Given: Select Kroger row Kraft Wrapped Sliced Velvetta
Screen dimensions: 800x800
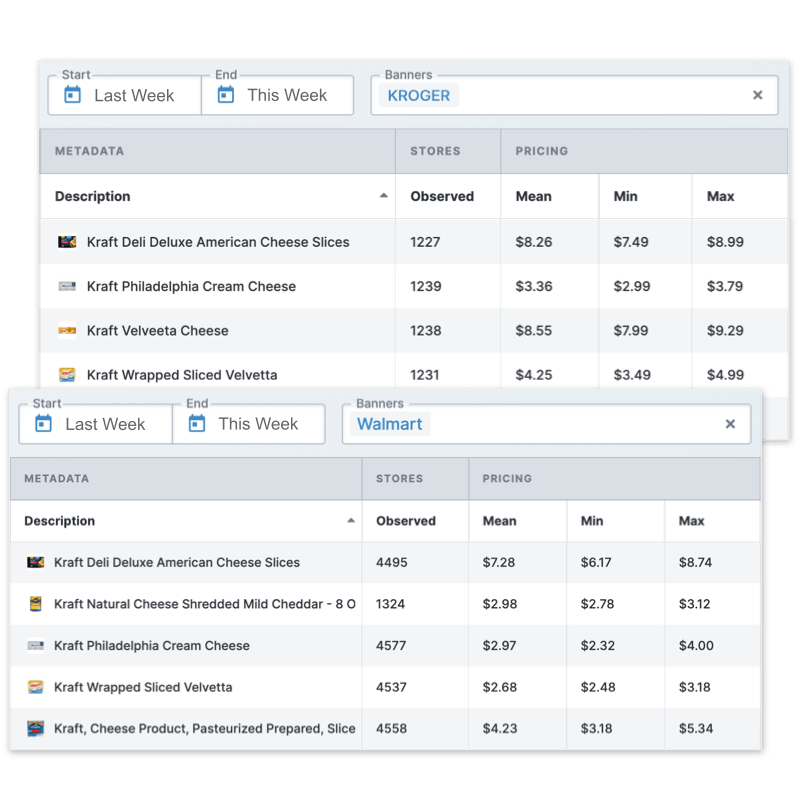Looking at the screenshot, I should (x=414, y=371).
